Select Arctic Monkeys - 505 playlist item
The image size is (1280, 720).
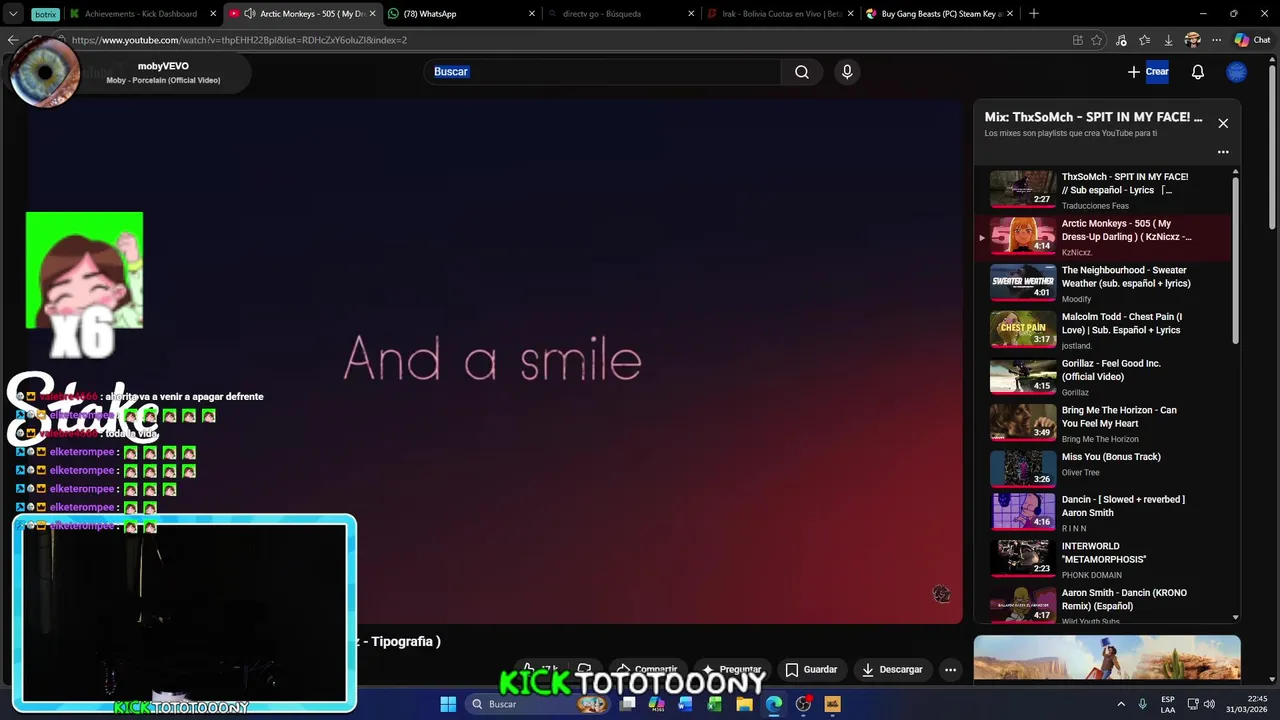pos(1105,237)
